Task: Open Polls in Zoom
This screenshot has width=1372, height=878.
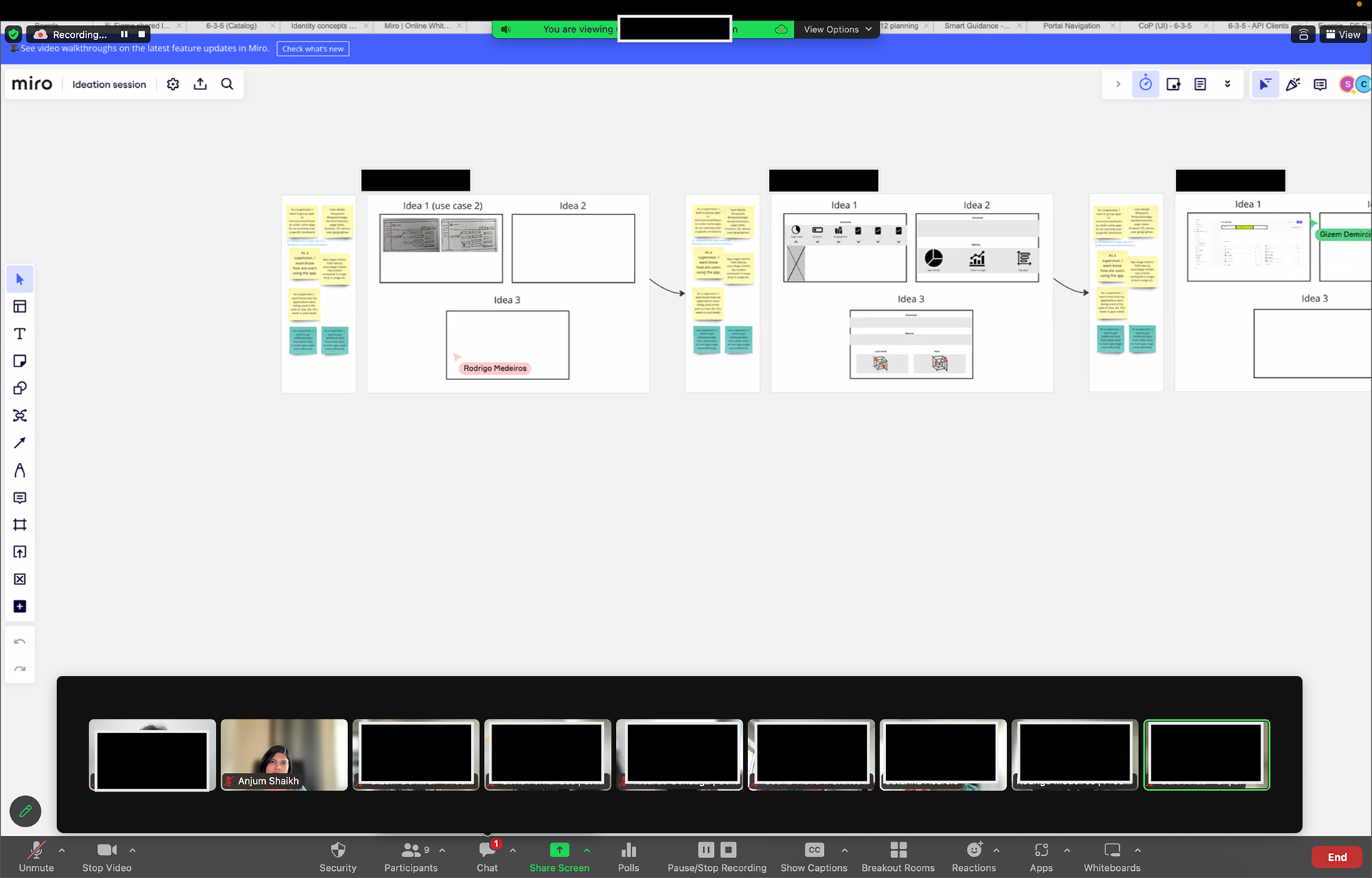Action: click(629, 857)
